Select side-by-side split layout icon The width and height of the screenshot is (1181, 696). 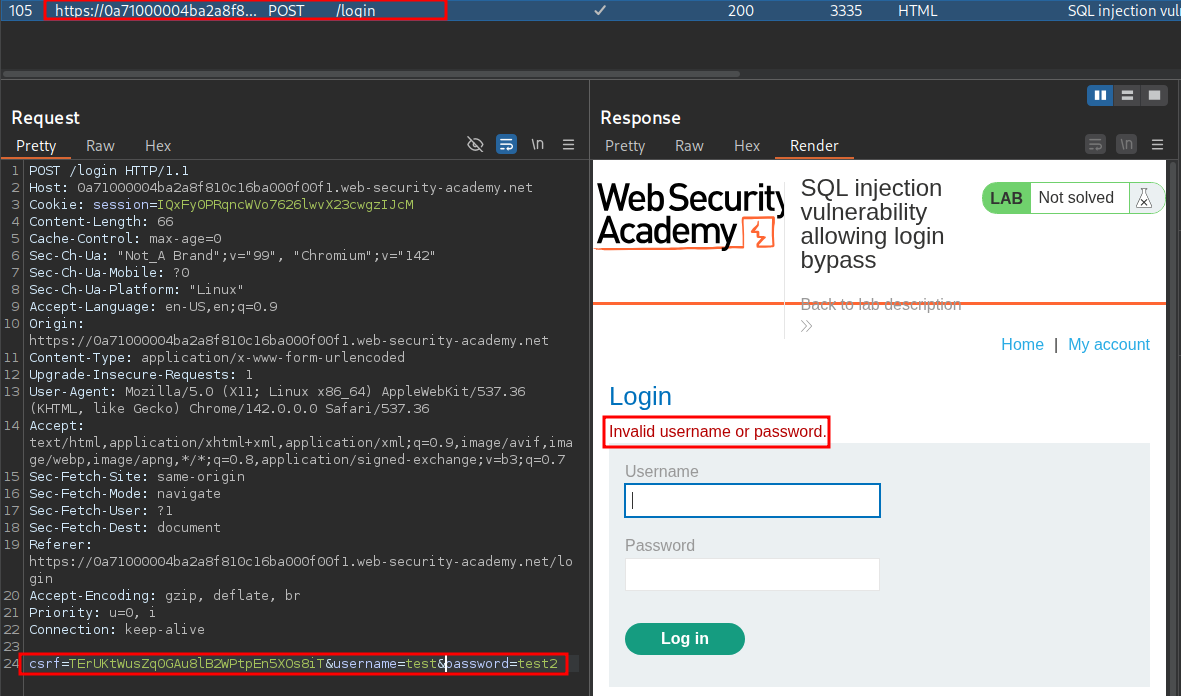(x=1101, y=95)
